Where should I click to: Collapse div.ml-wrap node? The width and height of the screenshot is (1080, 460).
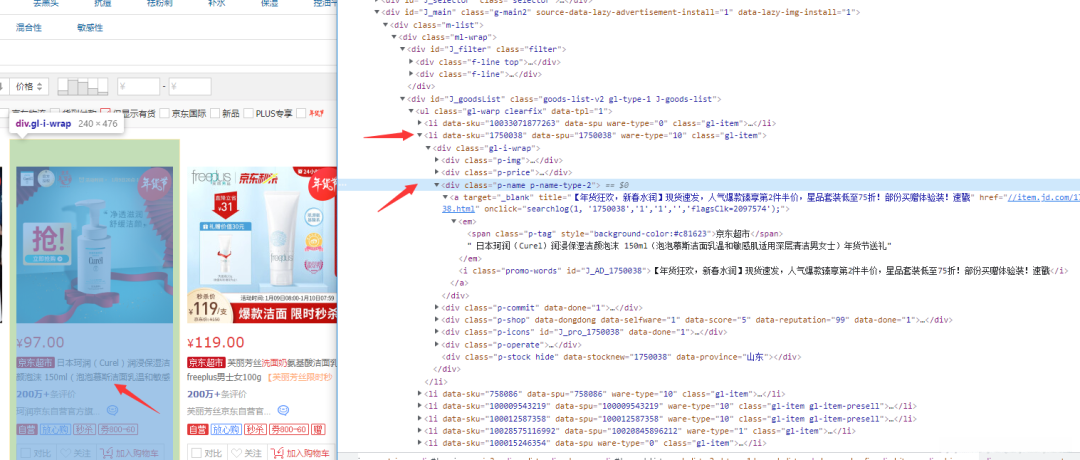pyautogui.click(x=394, y=37)
